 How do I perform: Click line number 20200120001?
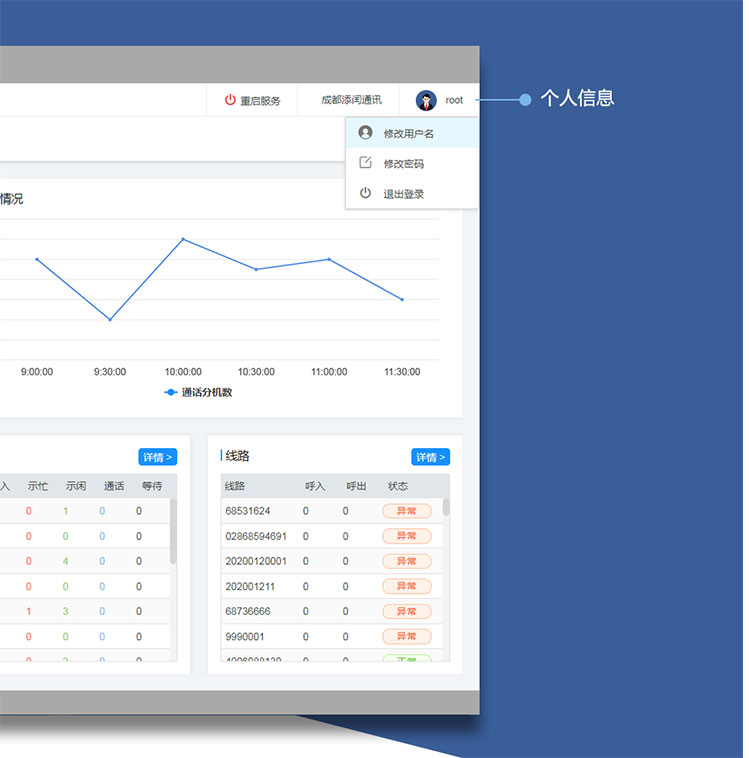click(256, 561)
